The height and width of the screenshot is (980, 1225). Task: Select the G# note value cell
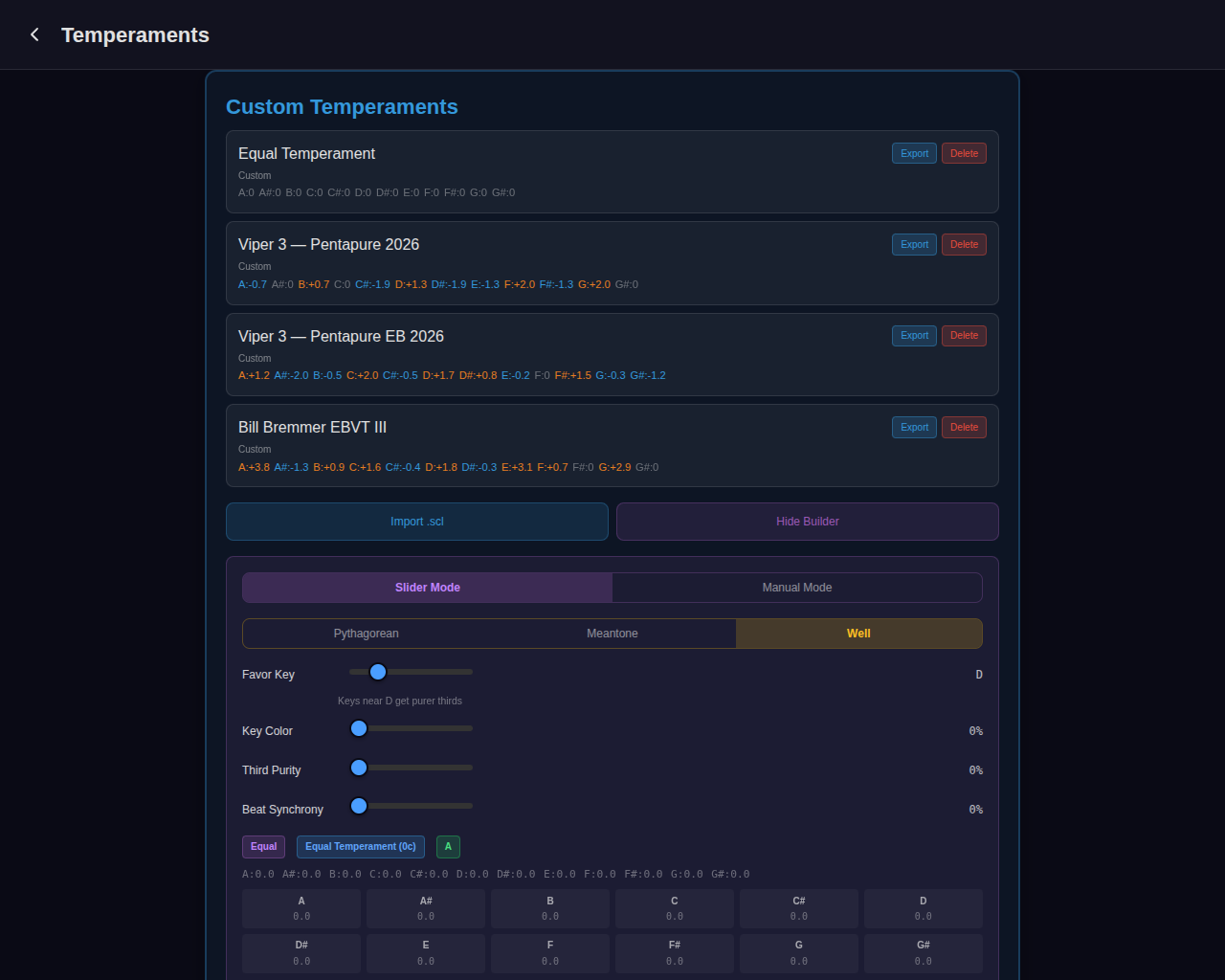pyautogui.click(x=923, y=953)
